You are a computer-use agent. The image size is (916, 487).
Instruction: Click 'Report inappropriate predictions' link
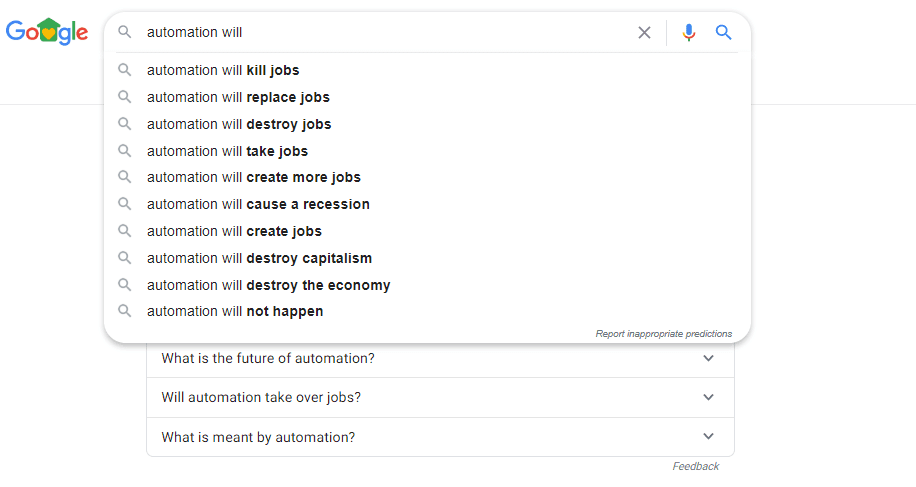click(x=663, y=334)
